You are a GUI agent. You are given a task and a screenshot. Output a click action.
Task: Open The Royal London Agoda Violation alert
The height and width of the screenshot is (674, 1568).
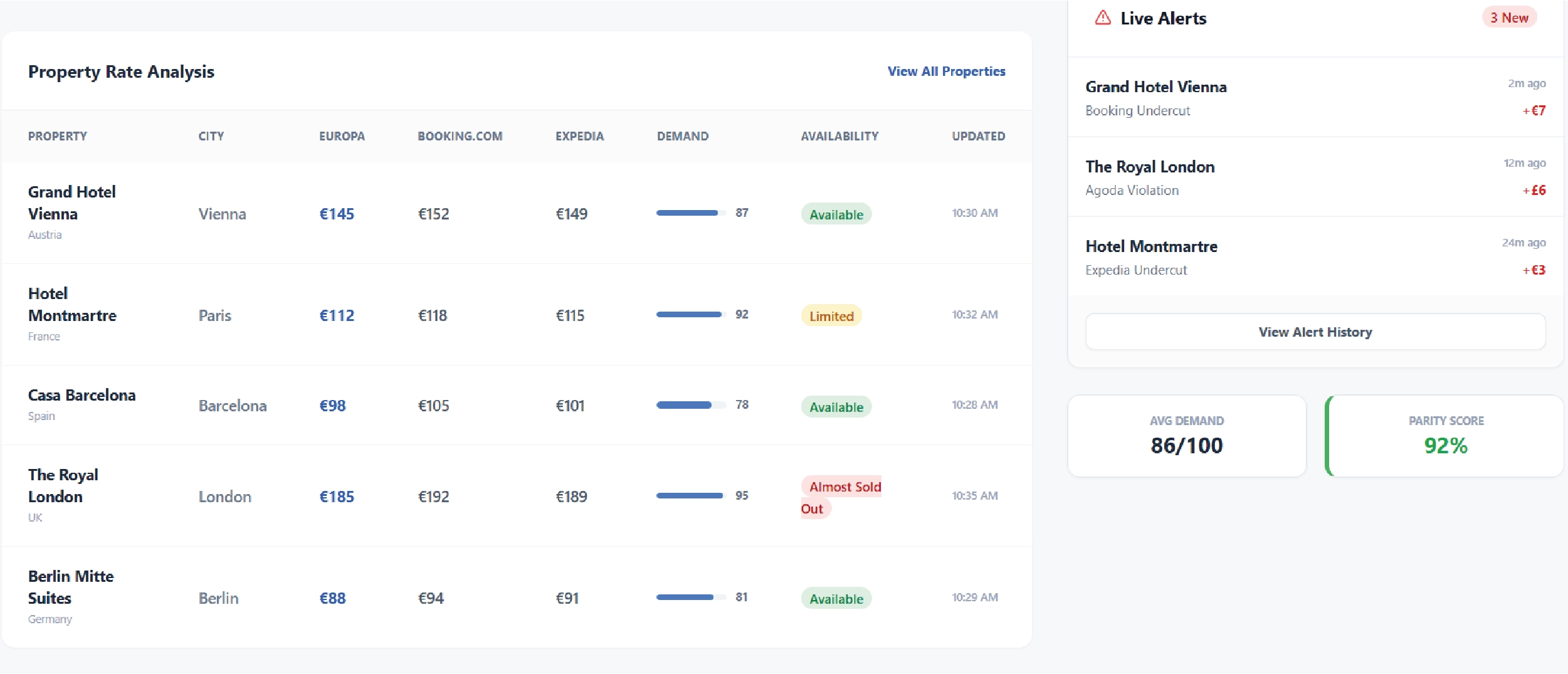tap(1315, 177)
